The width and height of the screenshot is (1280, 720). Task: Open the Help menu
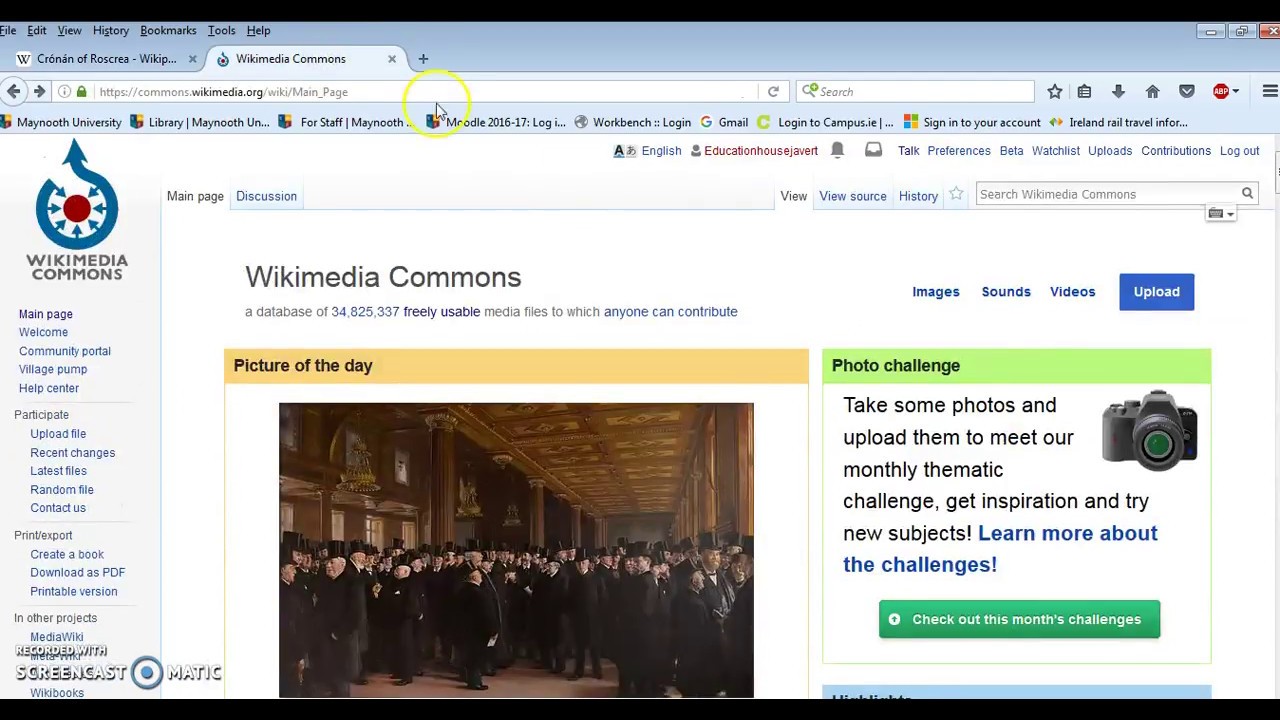258,30
